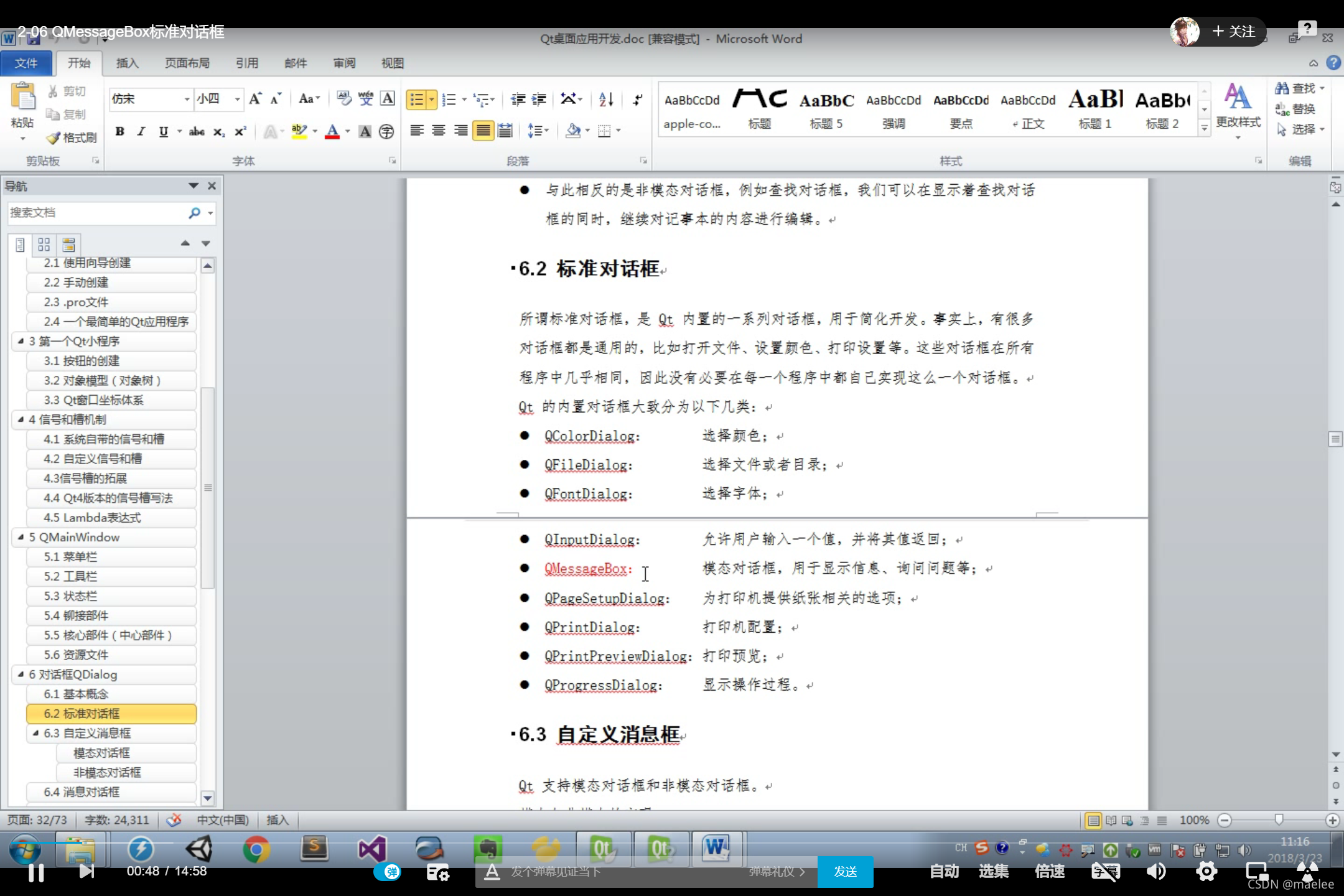Screen dimensions: 1344x896
Task: Apply the 标题 1 style
Action: pos(1095,109)
